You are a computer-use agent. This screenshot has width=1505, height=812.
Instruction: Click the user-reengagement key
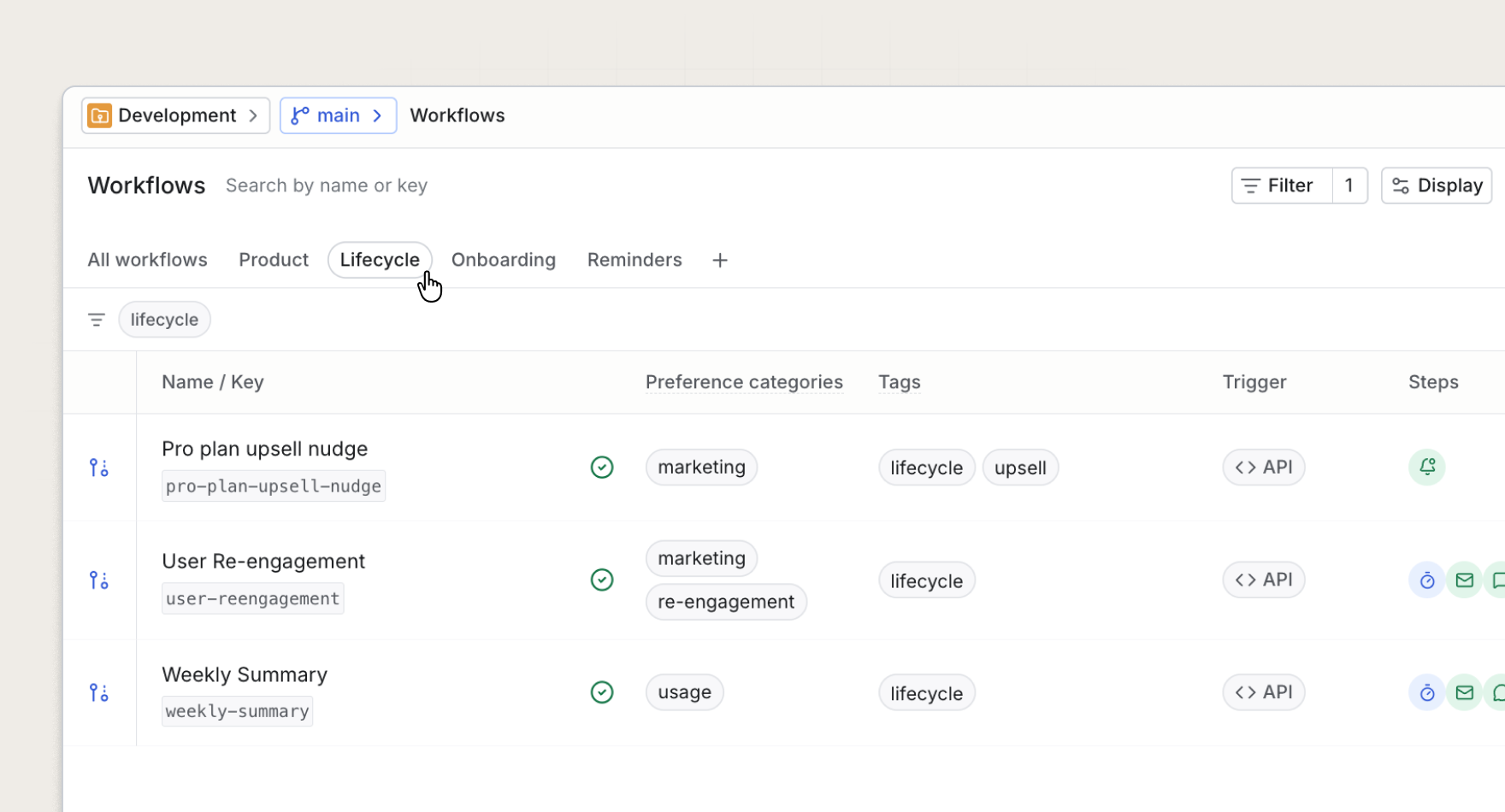tap(253, 598)
